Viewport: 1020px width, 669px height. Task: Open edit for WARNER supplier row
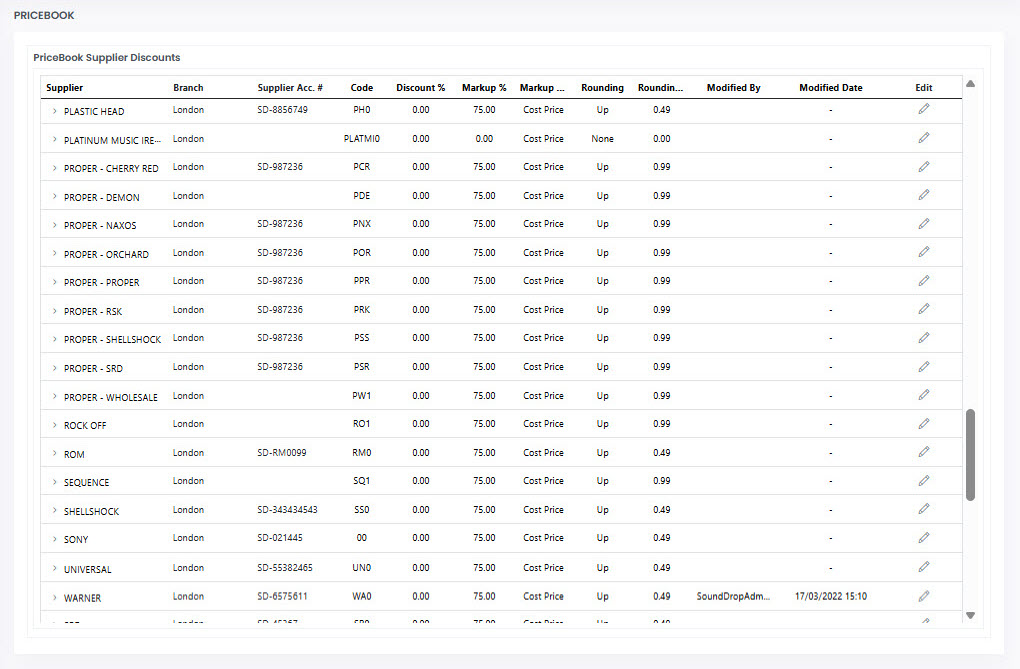923,596
